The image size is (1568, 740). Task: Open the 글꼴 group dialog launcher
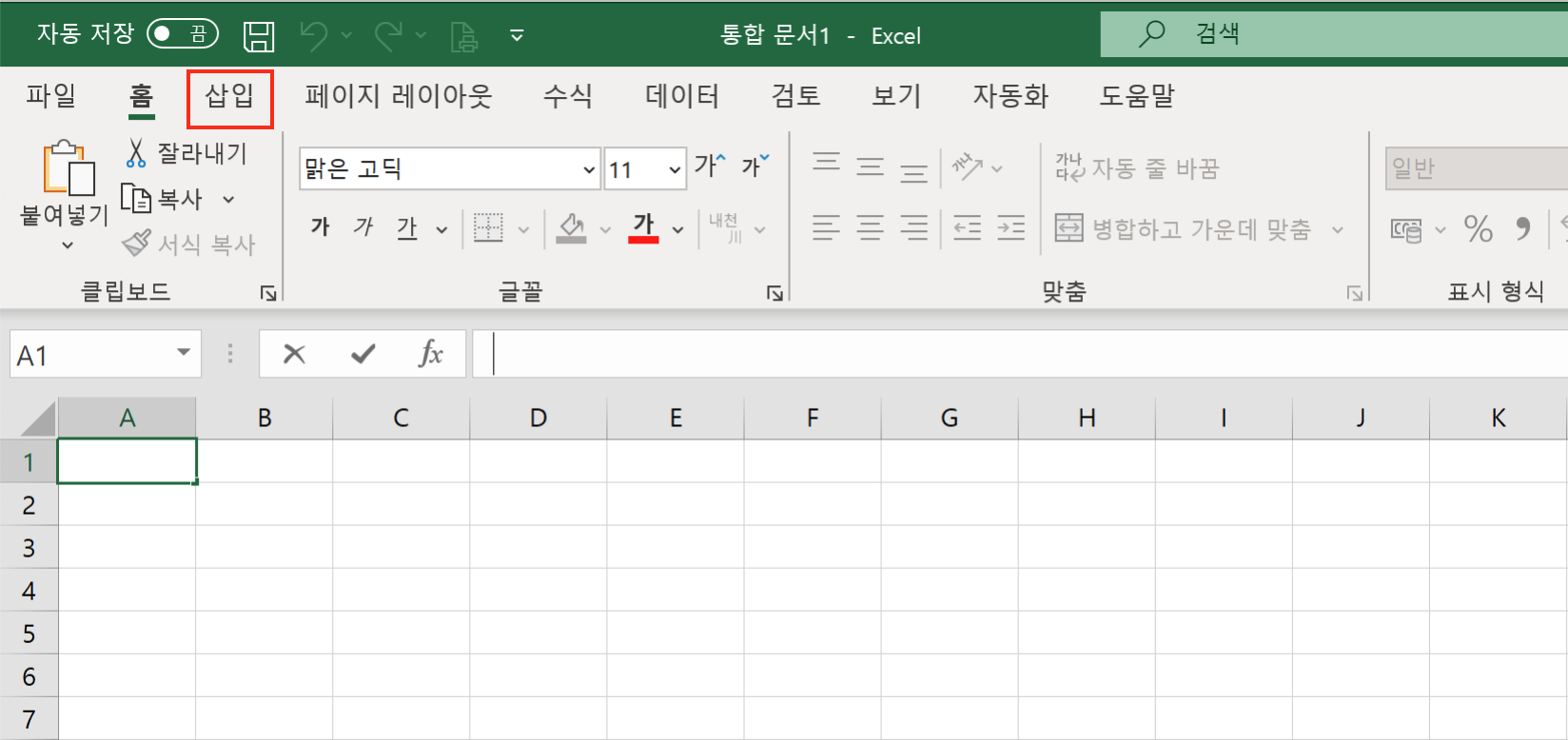coord(774,293)
